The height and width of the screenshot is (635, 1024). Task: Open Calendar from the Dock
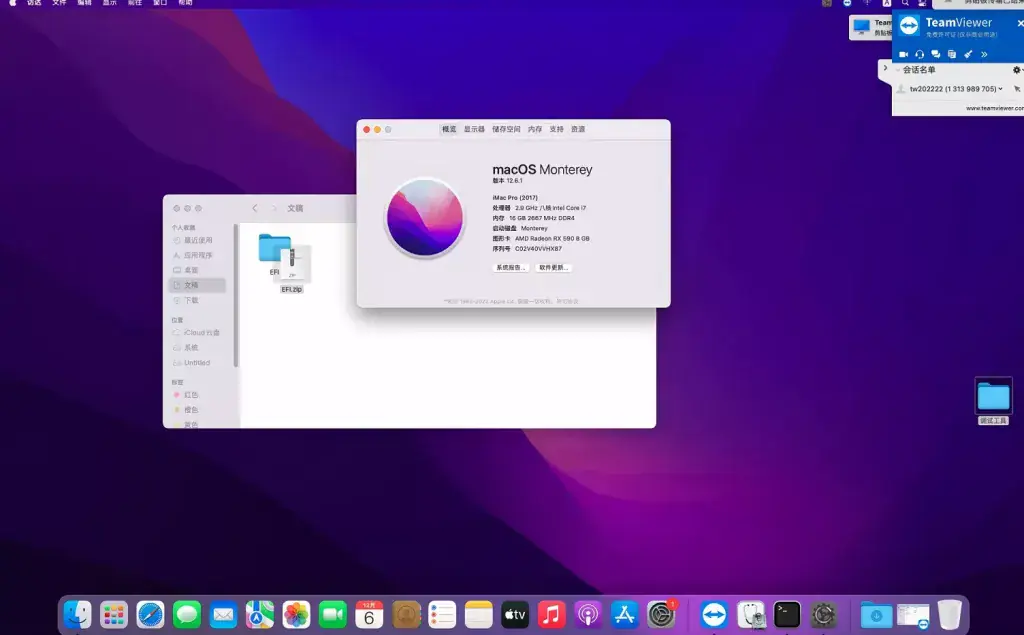[x=370, y=615]
